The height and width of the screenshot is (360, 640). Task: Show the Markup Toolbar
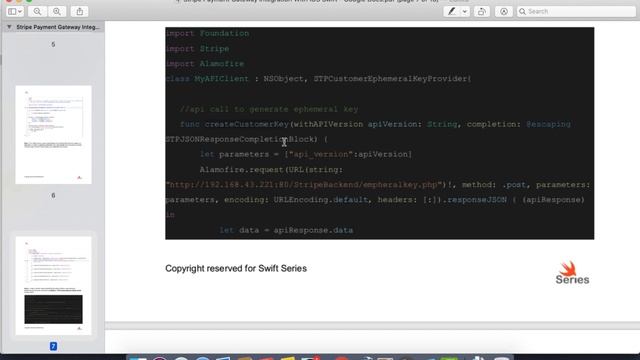[504, 11]
